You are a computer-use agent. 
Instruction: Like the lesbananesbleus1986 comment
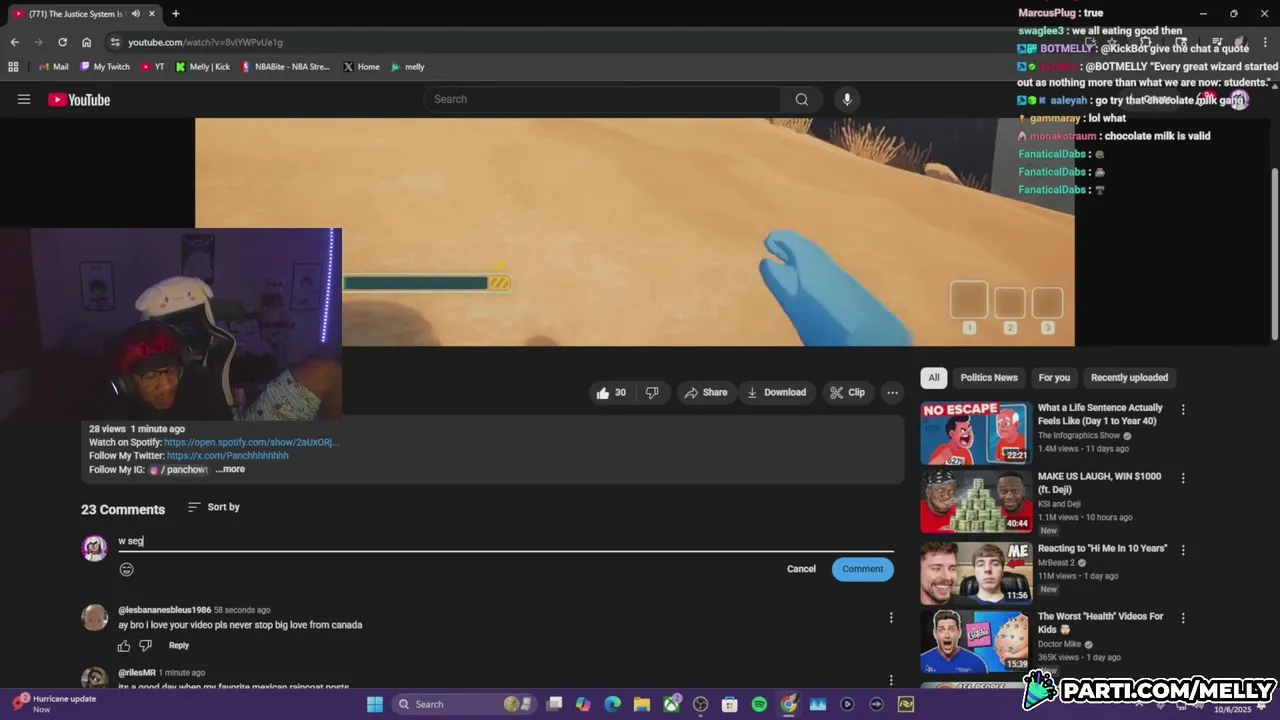pos(124,646)
